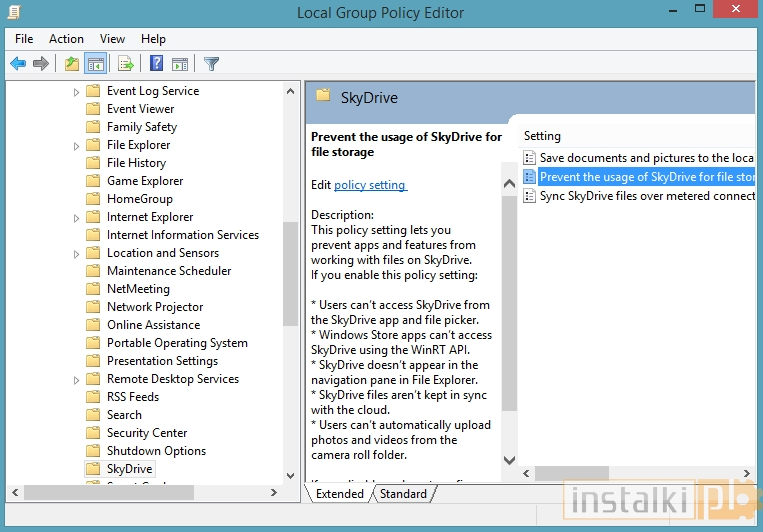Click the Forward arrow toolbar icon
This screenshot has width=763, height=532.
pos(41,64)
